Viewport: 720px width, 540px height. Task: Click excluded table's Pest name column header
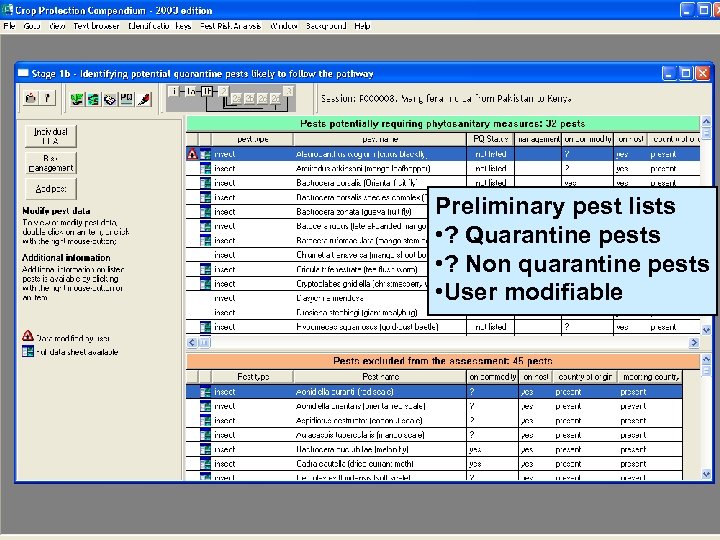[380, 377]
